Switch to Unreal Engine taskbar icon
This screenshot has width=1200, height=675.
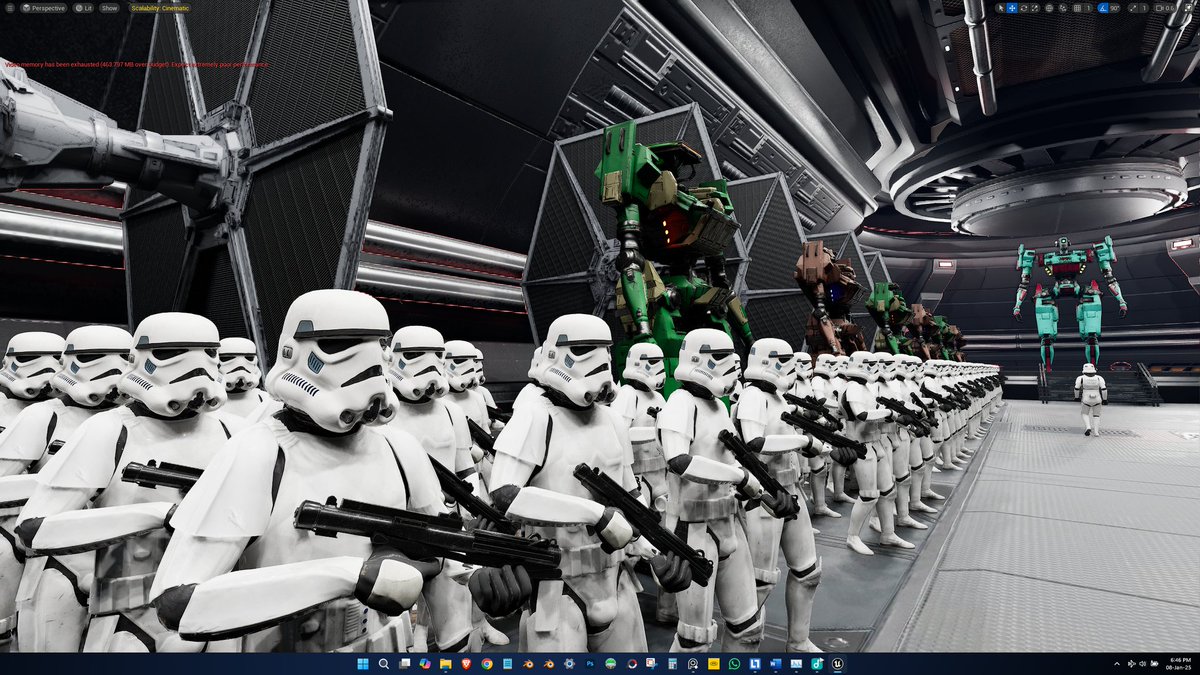coord(837,664)
